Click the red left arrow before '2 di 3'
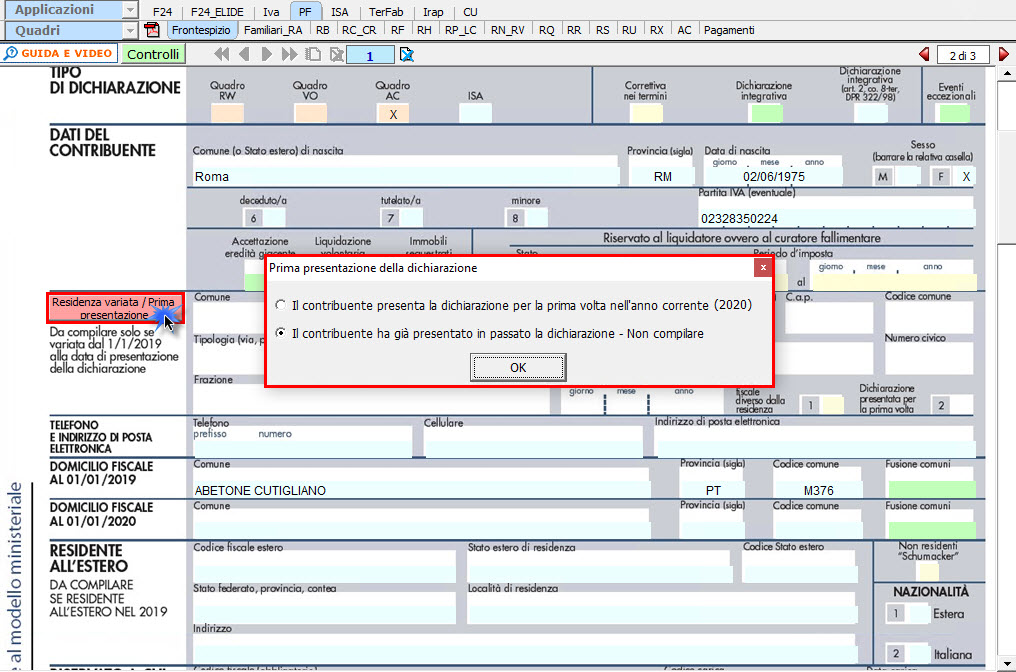 925,54
